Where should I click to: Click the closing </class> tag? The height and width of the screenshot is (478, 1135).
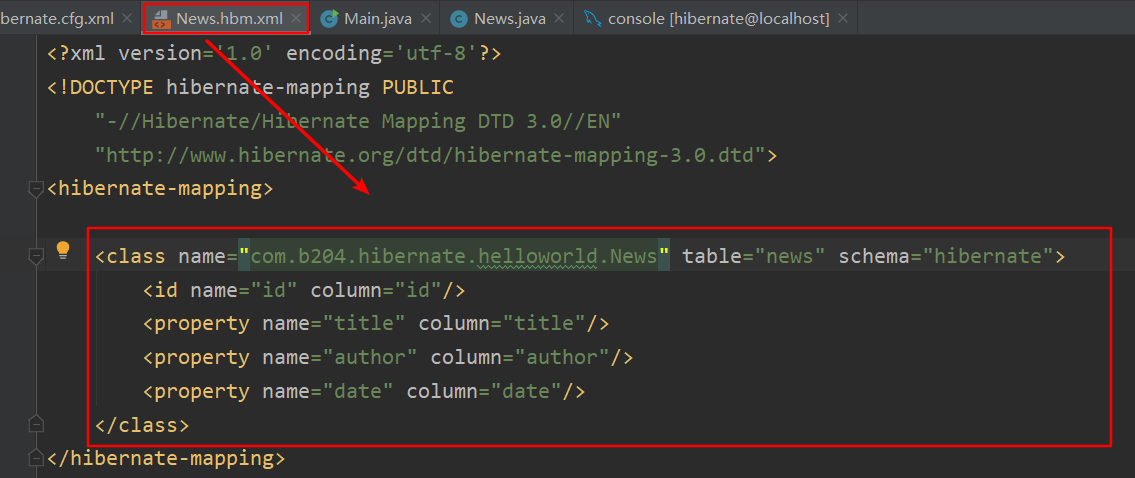(142, 425)
